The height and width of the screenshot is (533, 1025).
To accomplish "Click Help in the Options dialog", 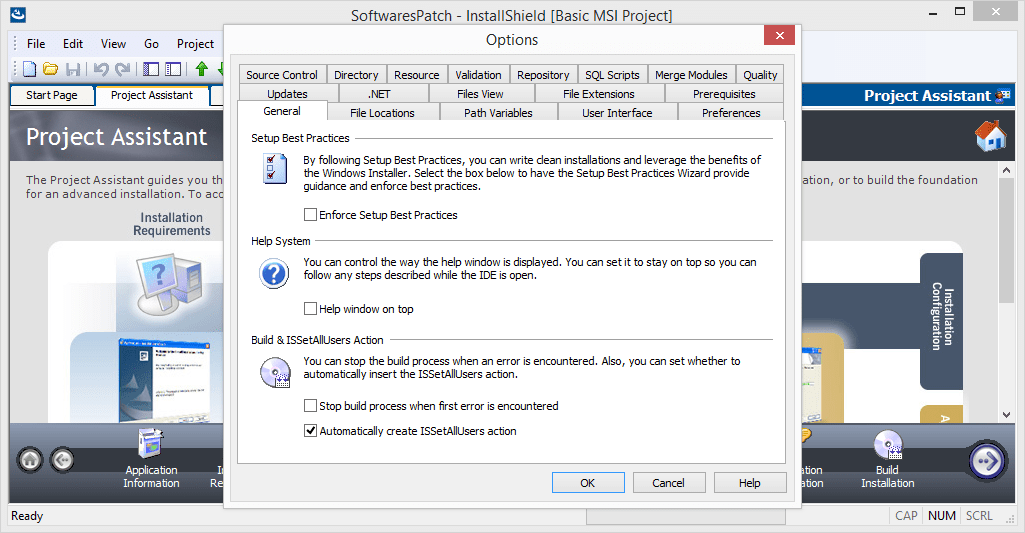I will click(749, 483).
